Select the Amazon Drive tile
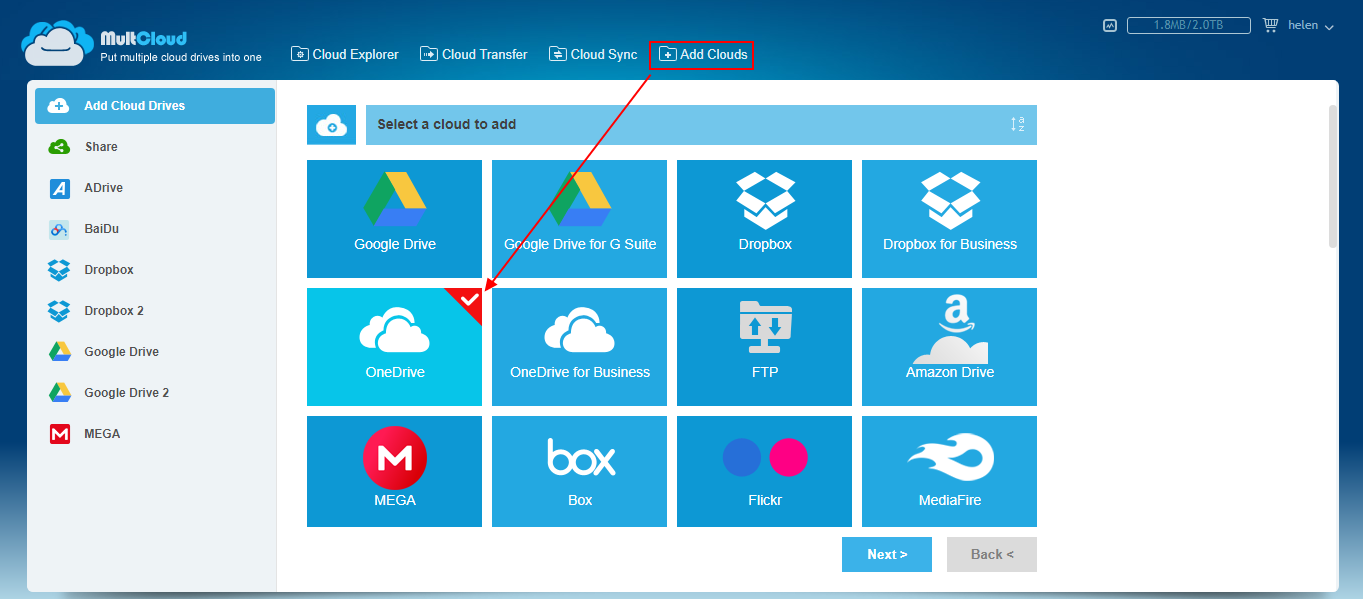This screenshot has height=599, width=1363. tap(949, 347)
